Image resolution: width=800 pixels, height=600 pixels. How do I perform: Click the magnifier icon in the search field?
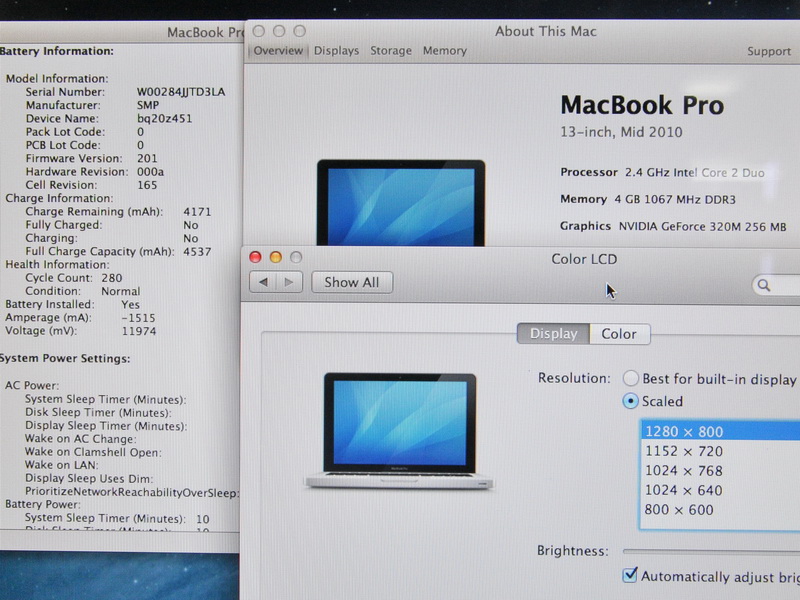tap(763, 285)
